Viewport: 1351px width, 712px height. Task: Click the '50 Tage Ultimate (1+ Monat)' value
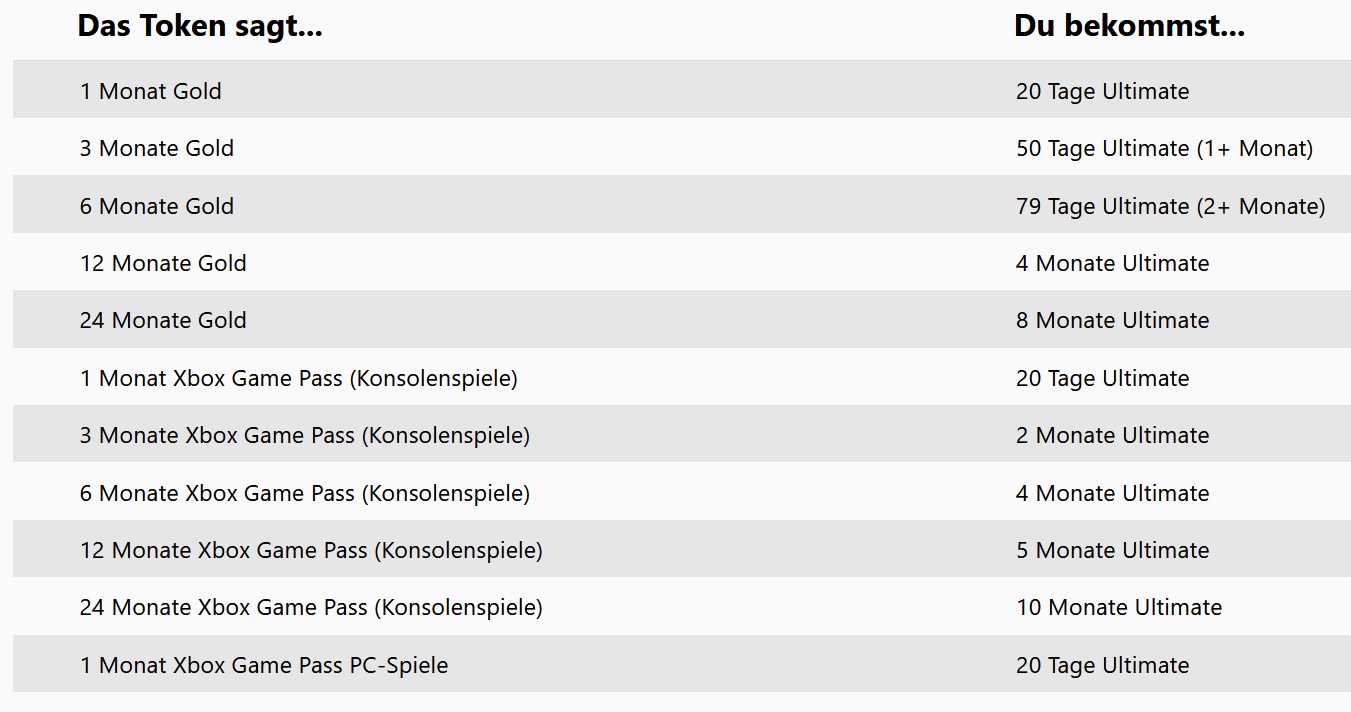[x=1164, y=148]
